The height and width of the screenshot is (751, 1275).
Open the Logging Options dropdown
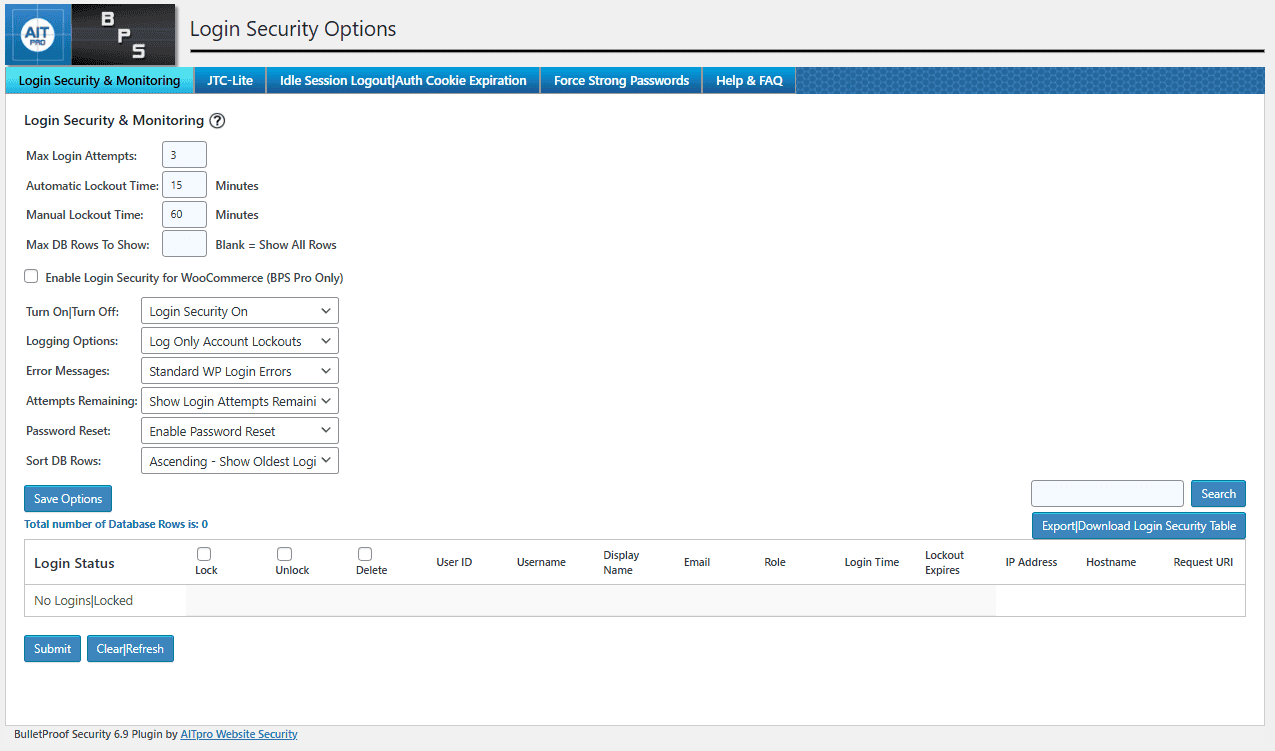point(240,341)
